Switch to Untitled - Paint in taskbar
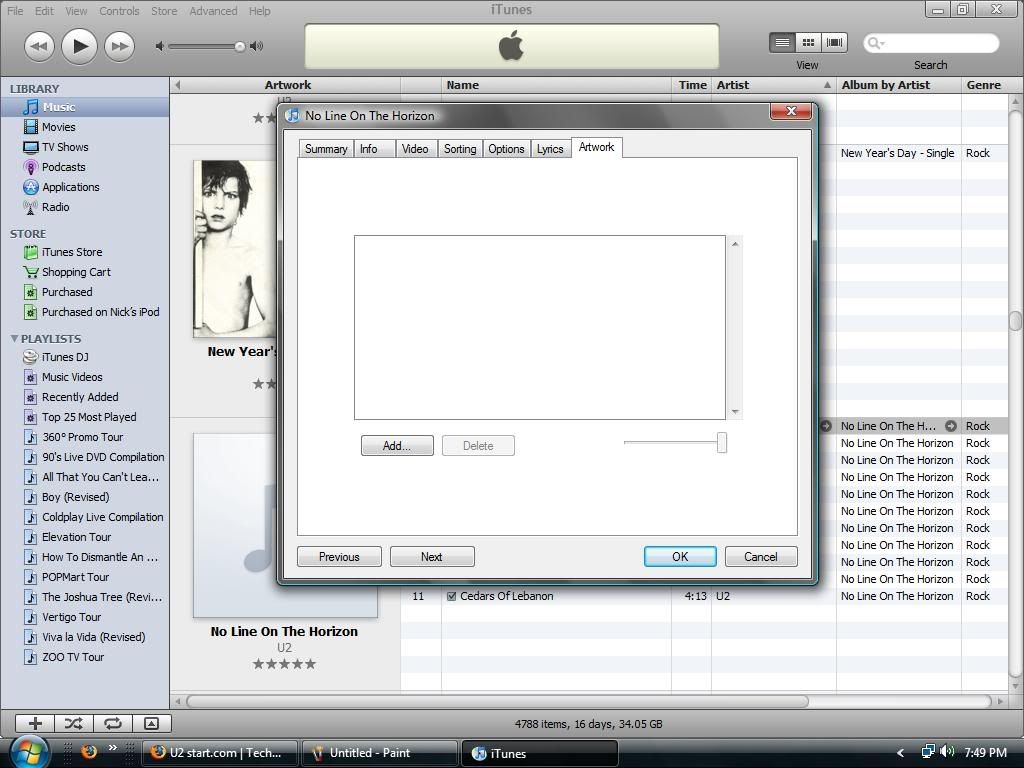Viewport: 1024px width, 768px height. [379, 753]
